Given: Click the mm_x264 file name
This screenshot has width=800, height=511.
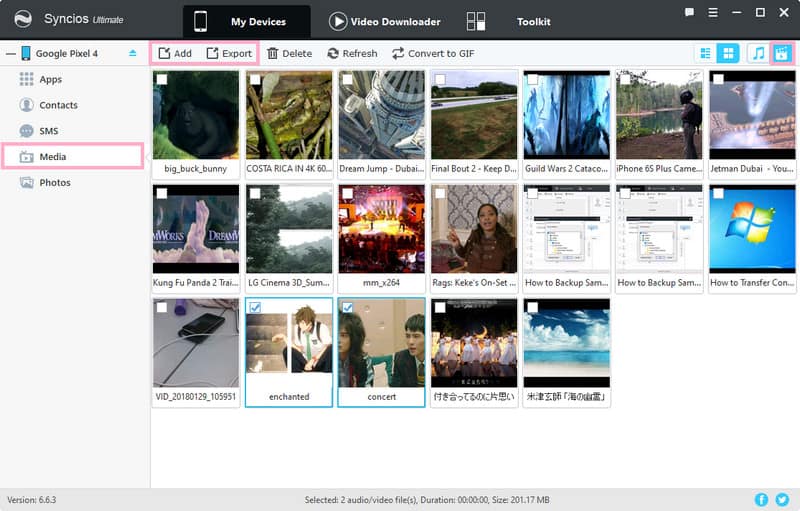Looking at the screenshot, I should (x=381, y=283).
